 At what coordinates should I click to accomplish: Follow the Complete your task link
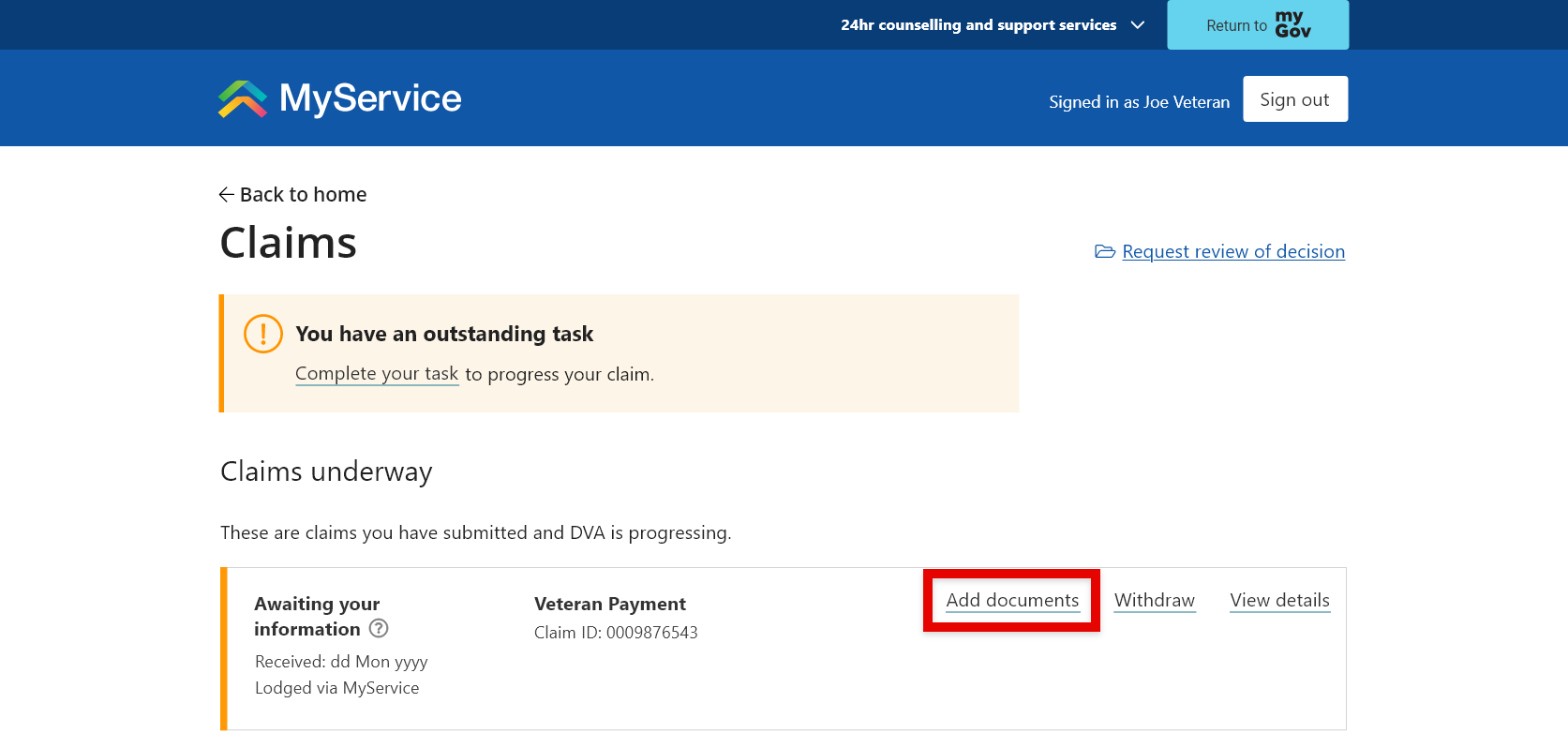click(377, 373)
